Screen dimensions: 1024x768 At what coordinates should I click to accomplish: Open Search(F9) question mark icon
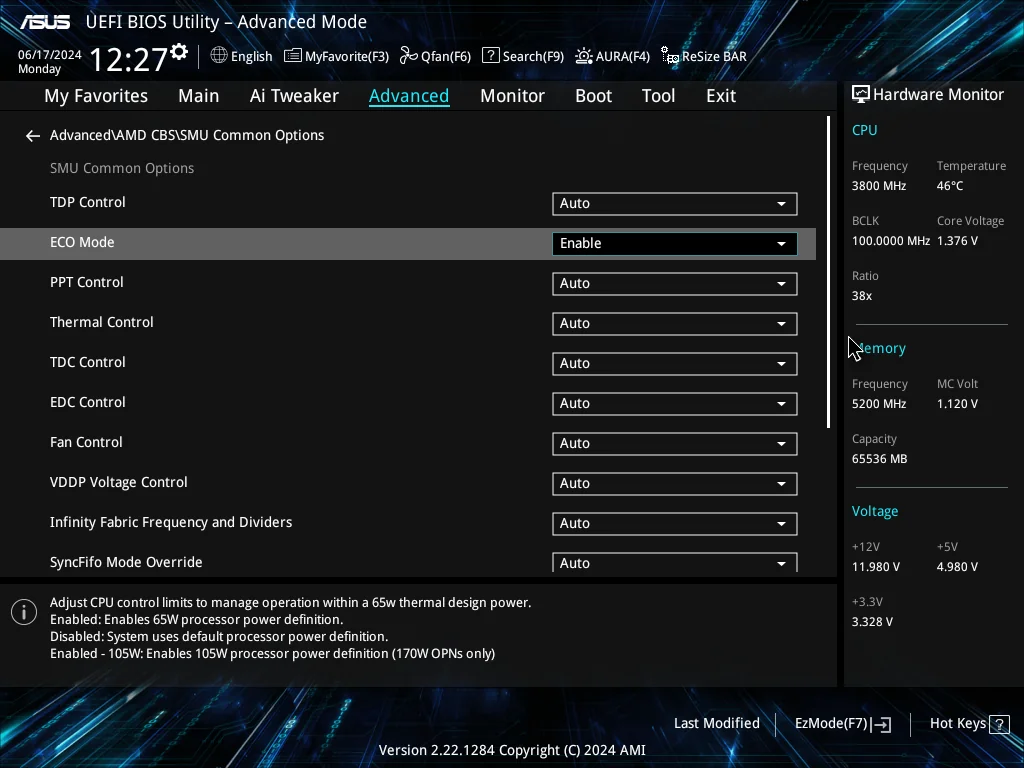point(490,56)
